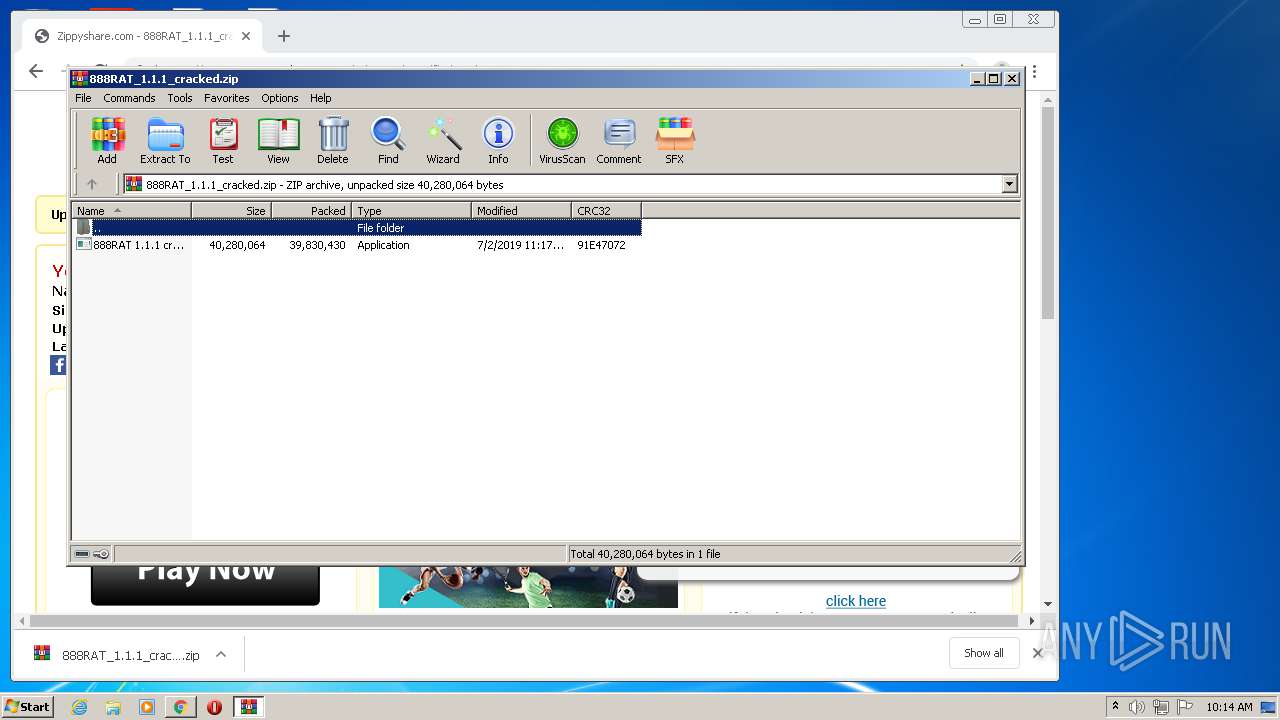Image resolution: width=1280 pixels, height=720 pixels.
Task: Run Test on the archive
Action: [x=223, y=141]
